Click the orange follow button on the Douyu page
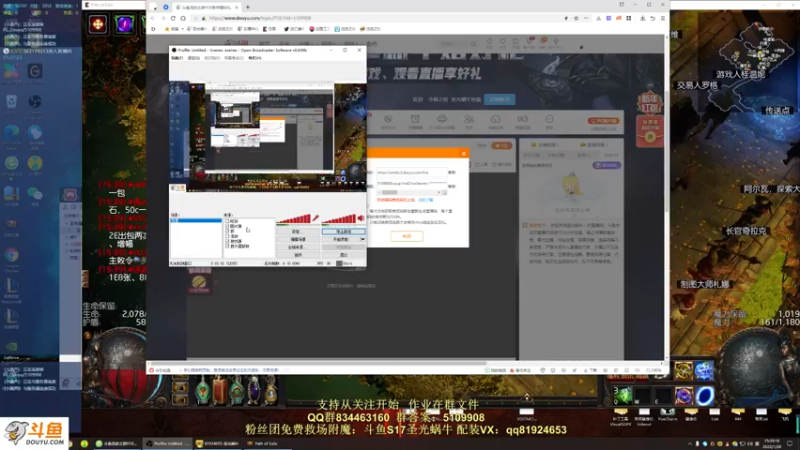The width and height of the screenshot is (800, 450). pyautogui.click(x=502, y=145)
